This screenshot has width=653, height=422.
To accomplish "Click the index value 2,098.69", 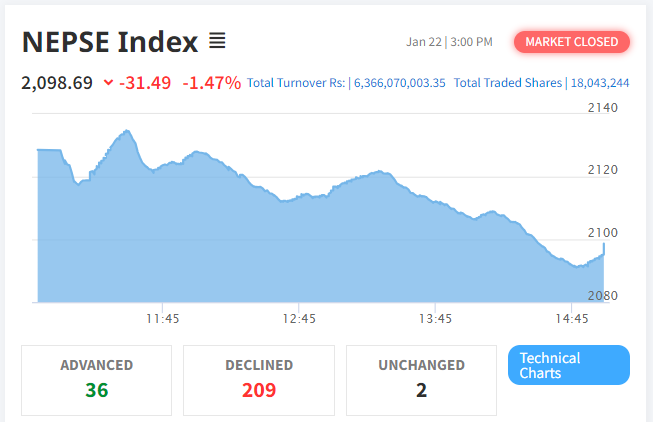I will 57,83.
